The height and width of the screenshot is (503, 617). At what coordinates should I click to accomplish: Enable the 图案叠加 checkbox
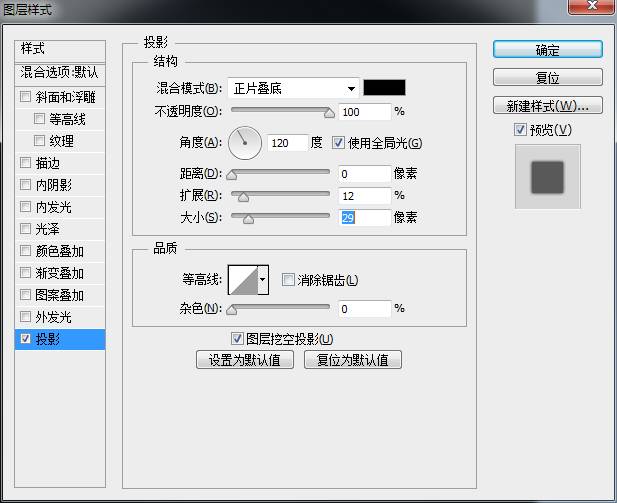pyautogui.click(x=25, y=295)
